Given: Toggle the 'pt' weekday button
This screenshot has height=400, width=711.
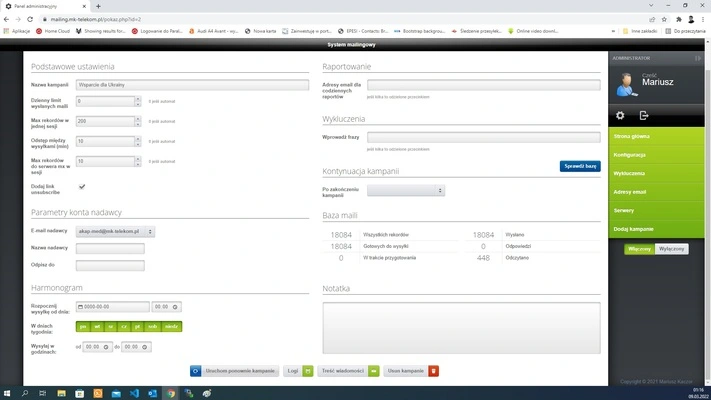Looking at the screenshot, I should click(137, 327).
